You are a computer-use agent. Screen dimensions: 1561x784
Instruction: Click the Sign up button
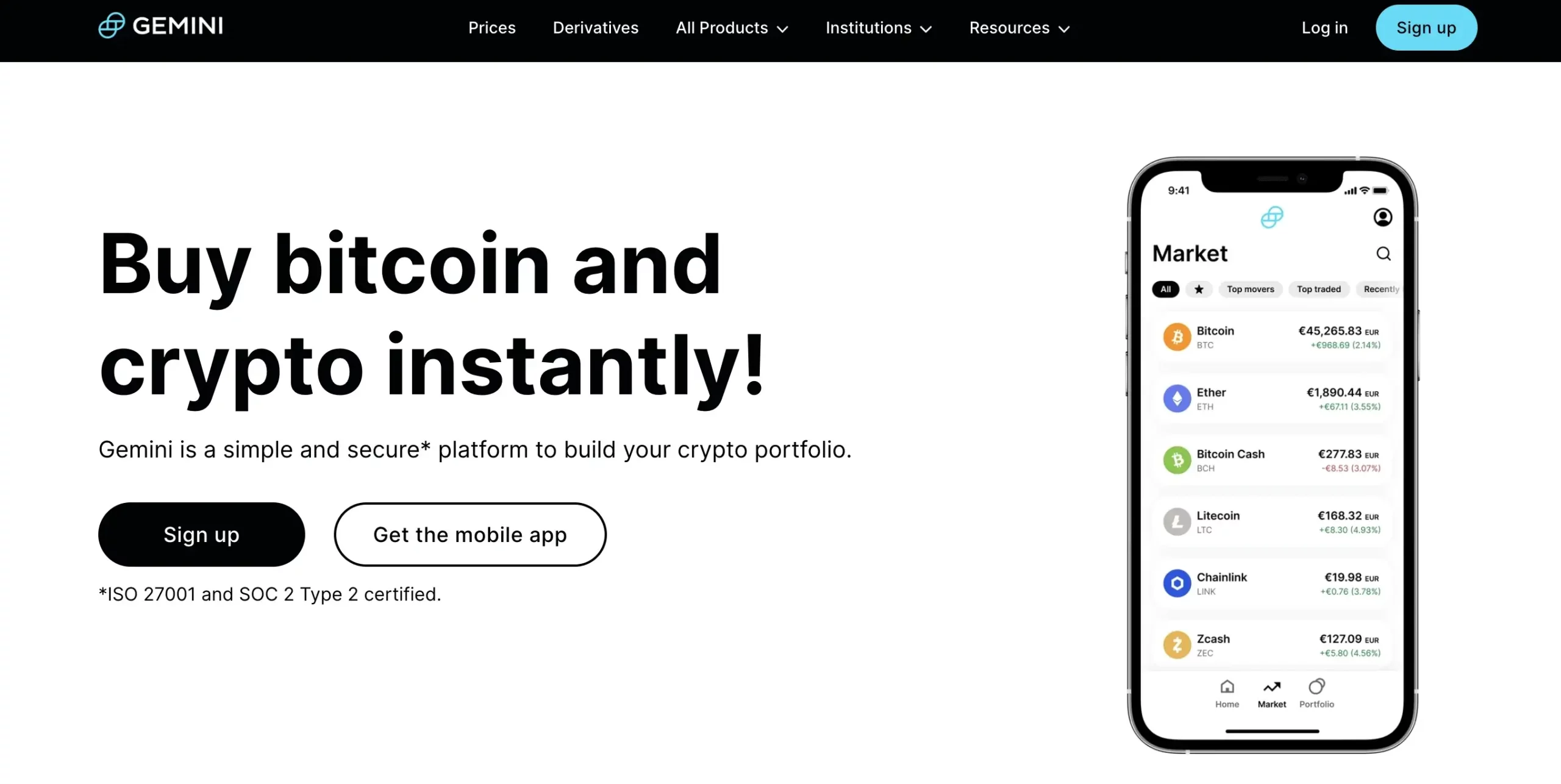click(x=1426, y=27)
